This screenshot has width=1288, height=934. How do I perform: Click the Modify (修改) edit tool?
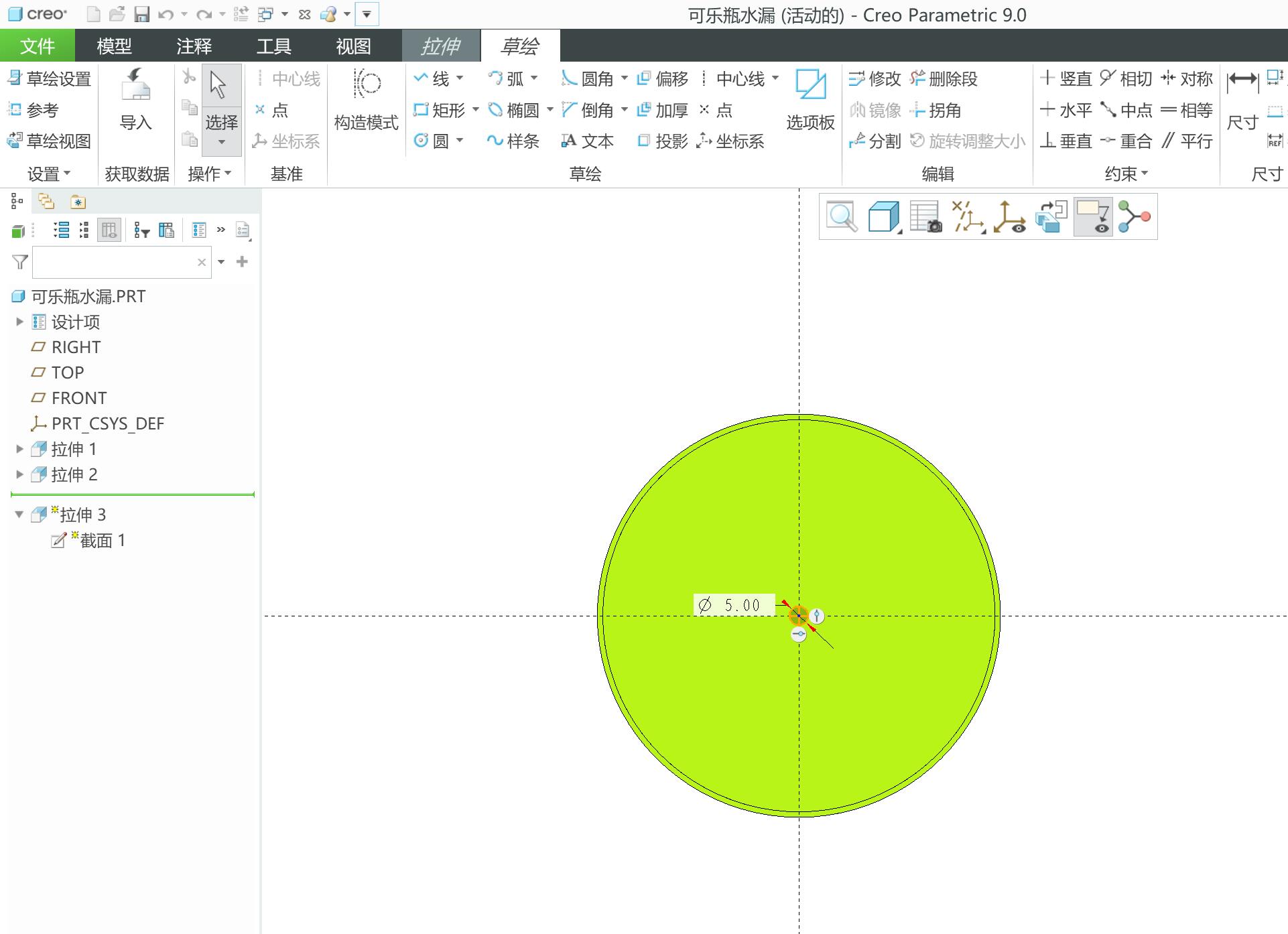pyautogui.click(x=875, y=79)
